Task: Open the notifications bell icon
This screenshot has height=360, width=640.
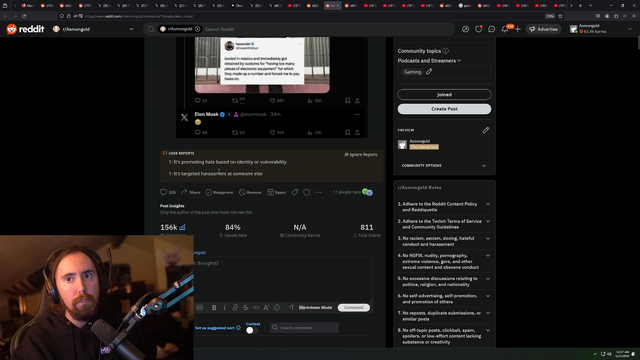Action: coord(505,29)
